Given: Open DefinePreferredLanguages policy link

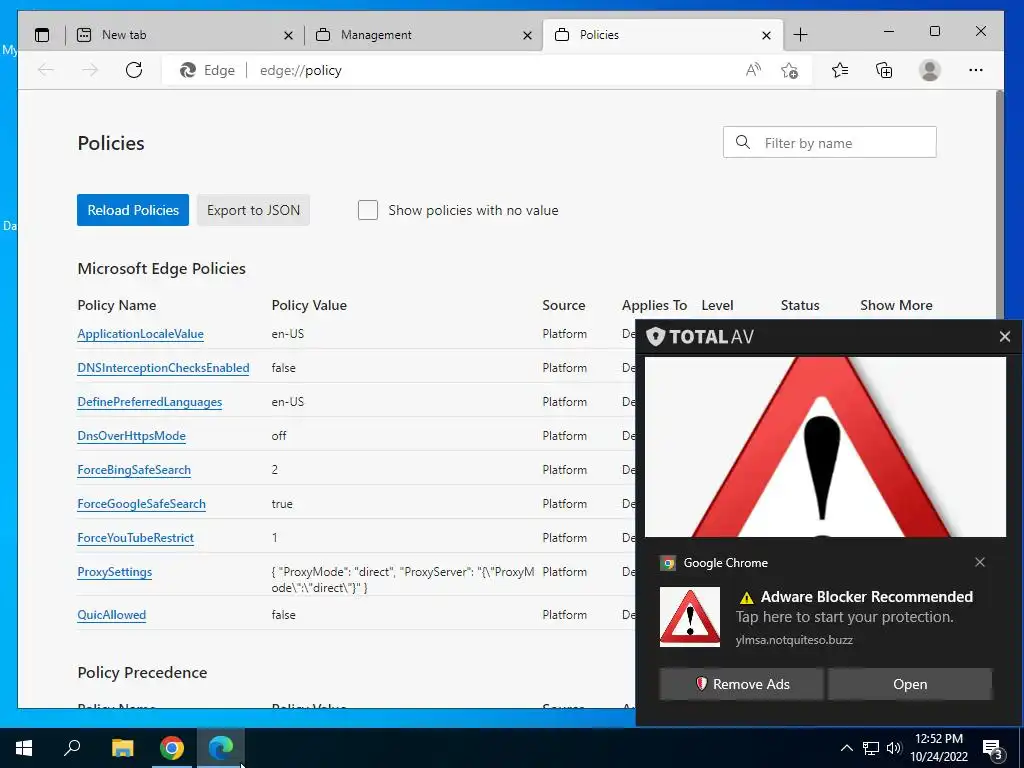Looking at the screenshot, I should click(150, 402).
